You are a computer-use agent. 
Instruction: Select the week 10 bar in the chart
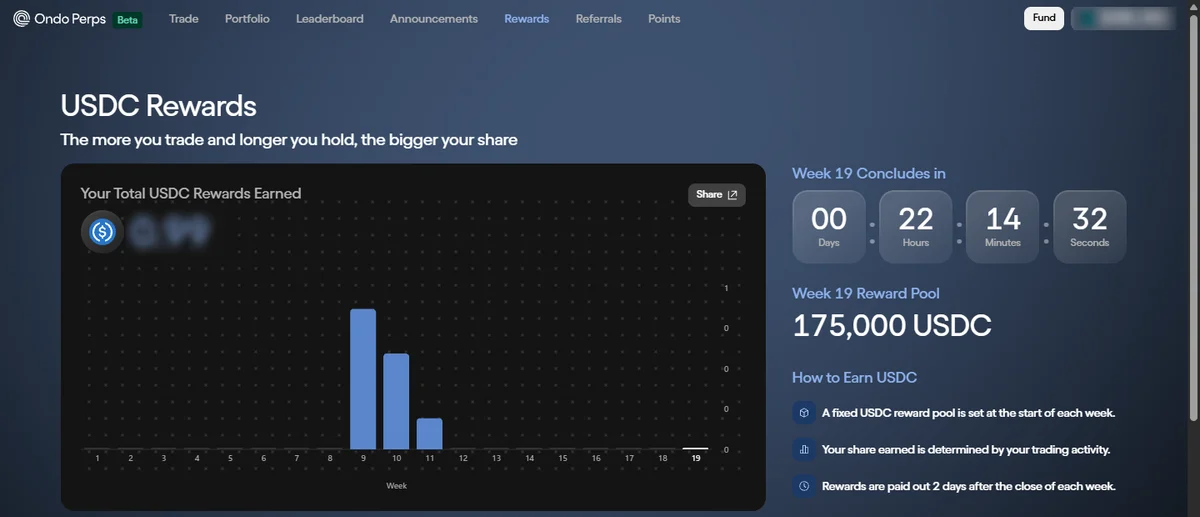pos(397,401)
